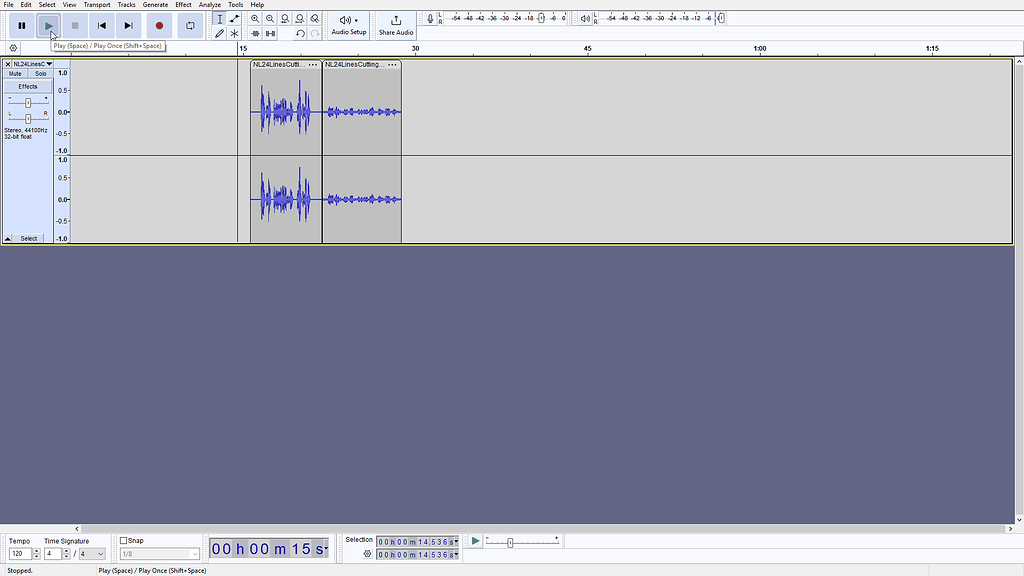This screenshot has width=1024, height=576.
Task: Click the track Select button
Action: [x=29, y=238]
